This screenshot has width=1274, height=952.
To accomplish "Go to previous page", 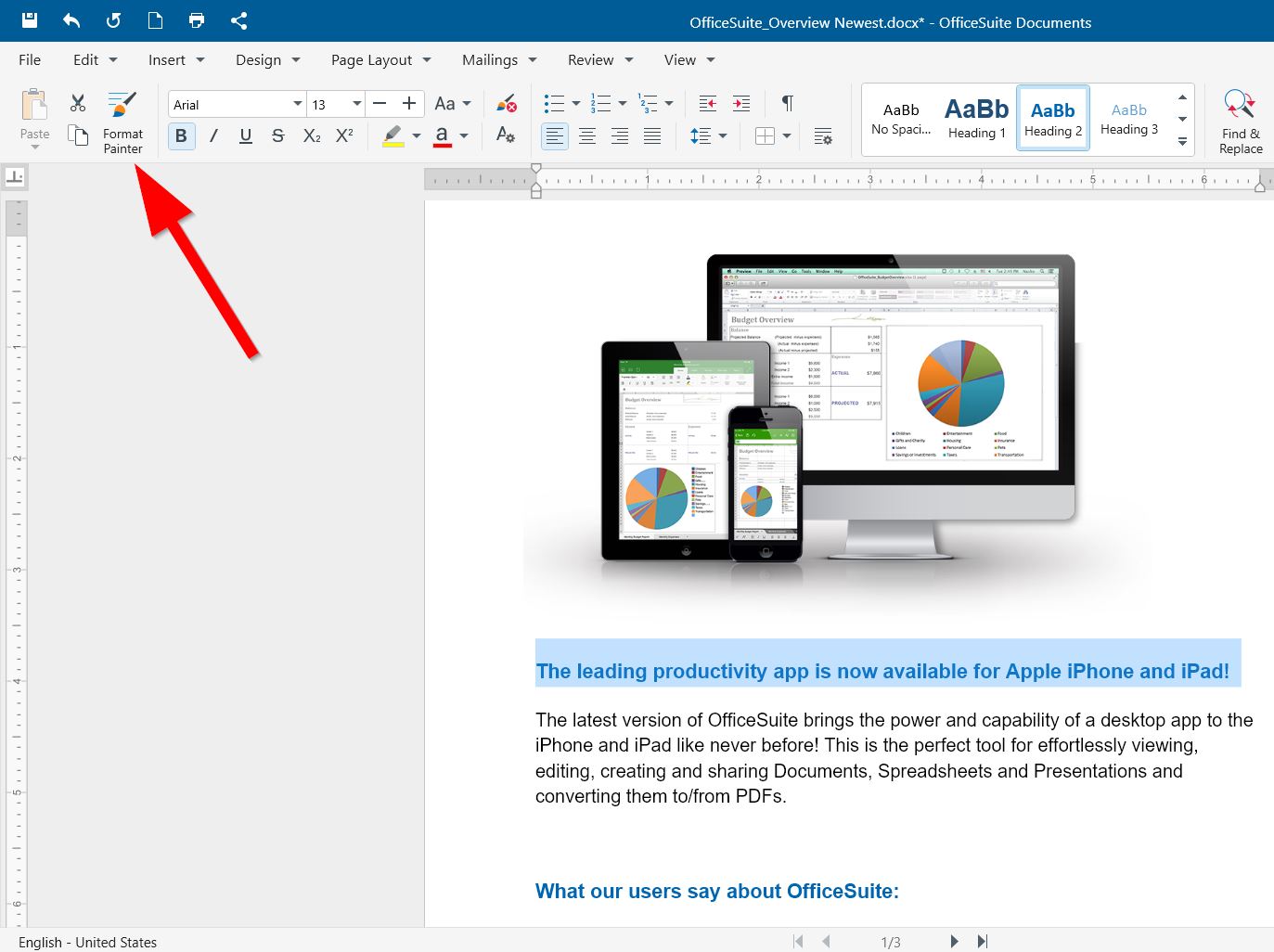I will point(826,941).
